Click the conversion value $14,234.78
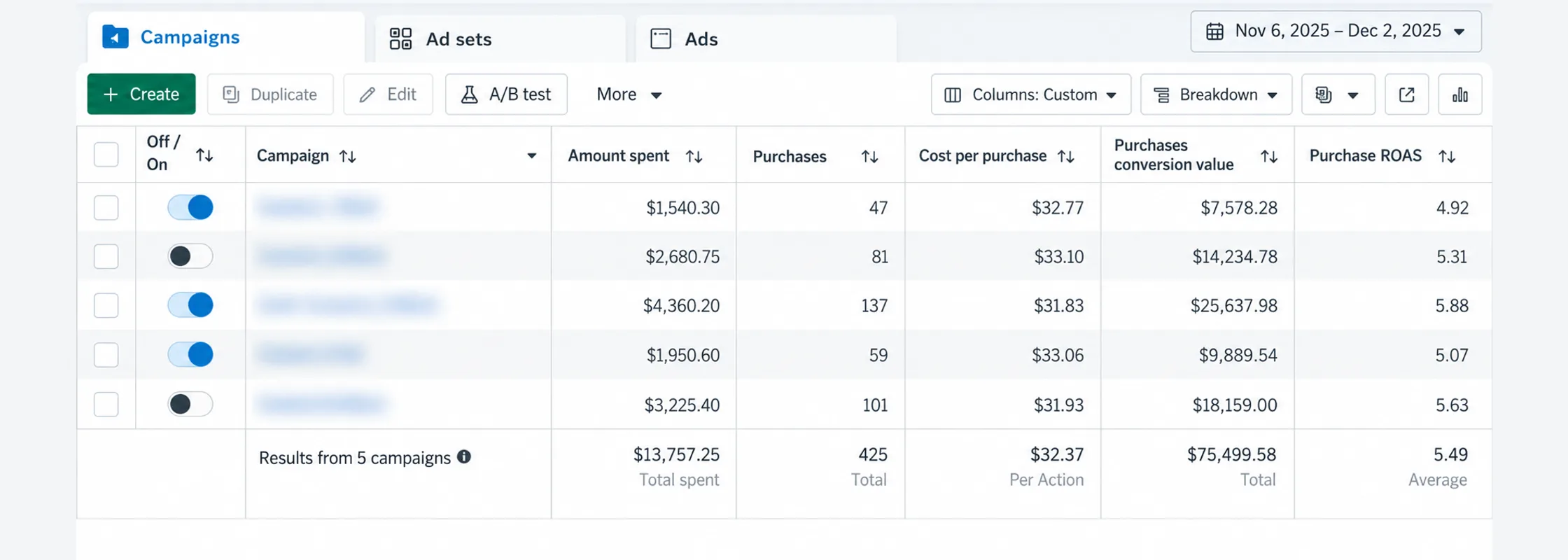This screenshot has height=560, width=1568. click(x=1235, y=257)
